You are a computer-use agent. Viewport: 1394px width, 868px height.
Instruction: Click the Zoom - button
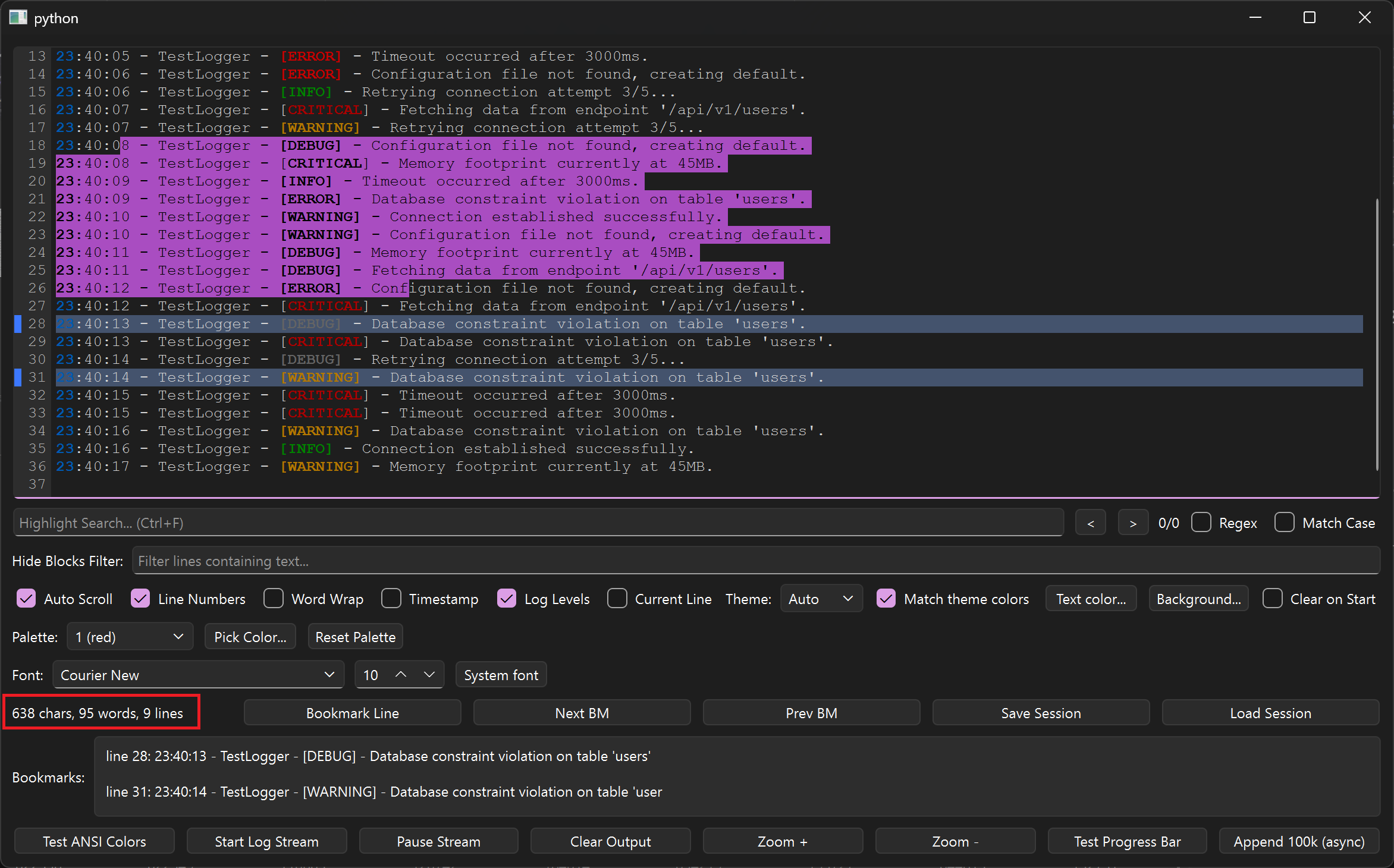click(955, 841)
